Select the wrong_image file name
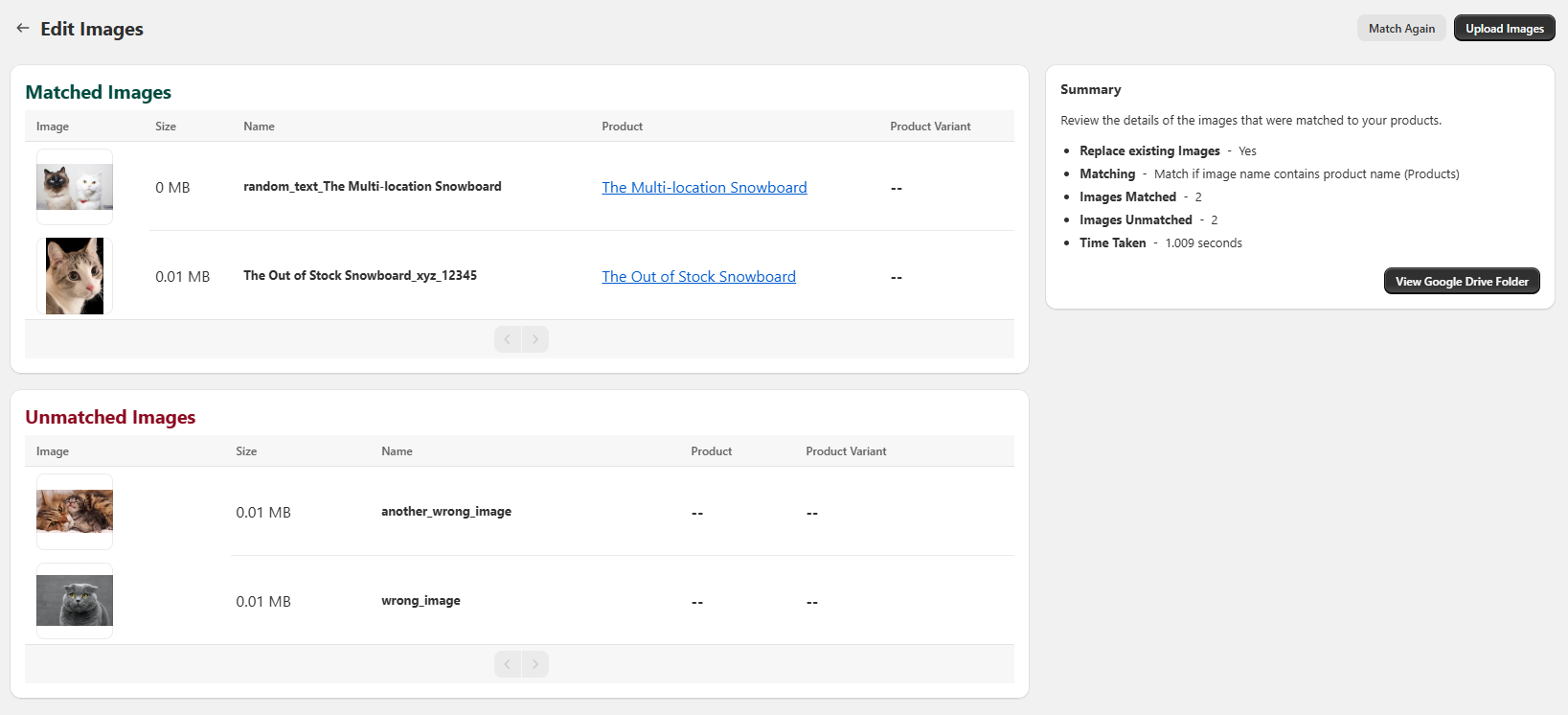The width and height of the screenshot is (1568, 715). click(x=420, y=601)
